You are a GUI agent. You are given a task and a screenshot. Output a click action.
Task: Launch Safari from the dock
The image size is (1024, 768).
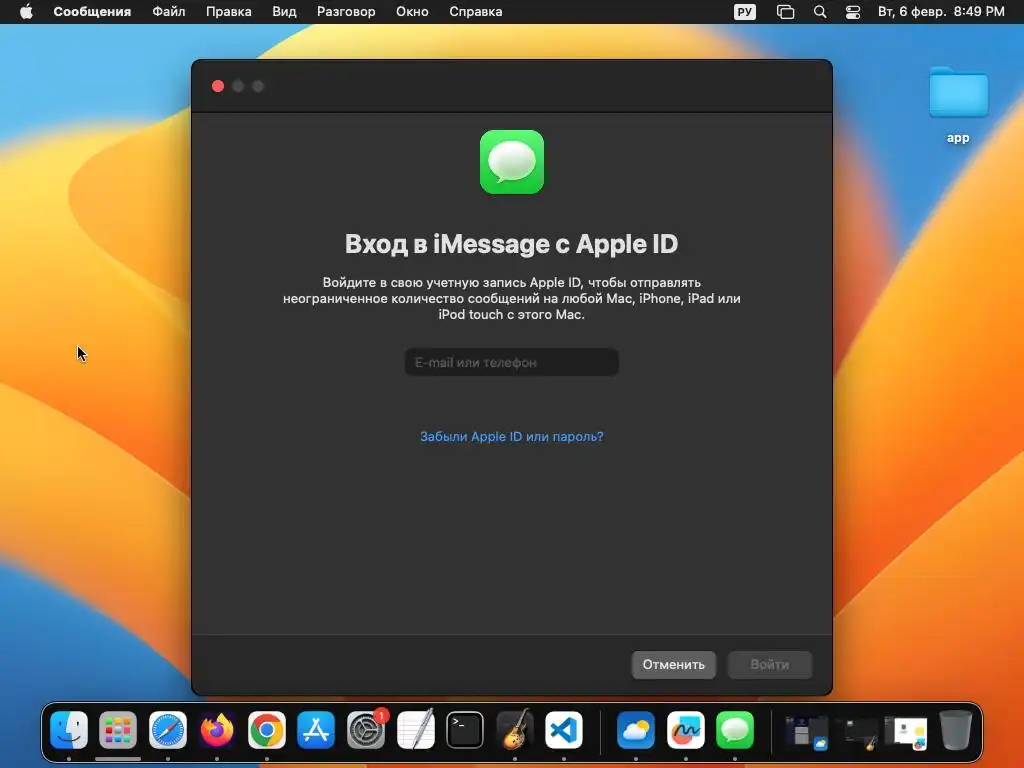[x=168, y=729]
